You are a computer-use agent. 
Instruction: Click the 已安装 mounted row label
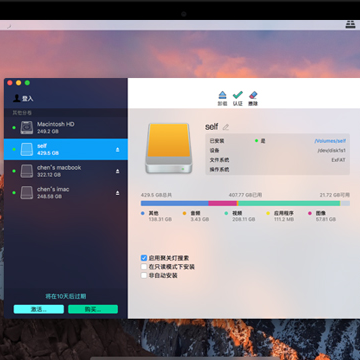(x=217, y=141)
